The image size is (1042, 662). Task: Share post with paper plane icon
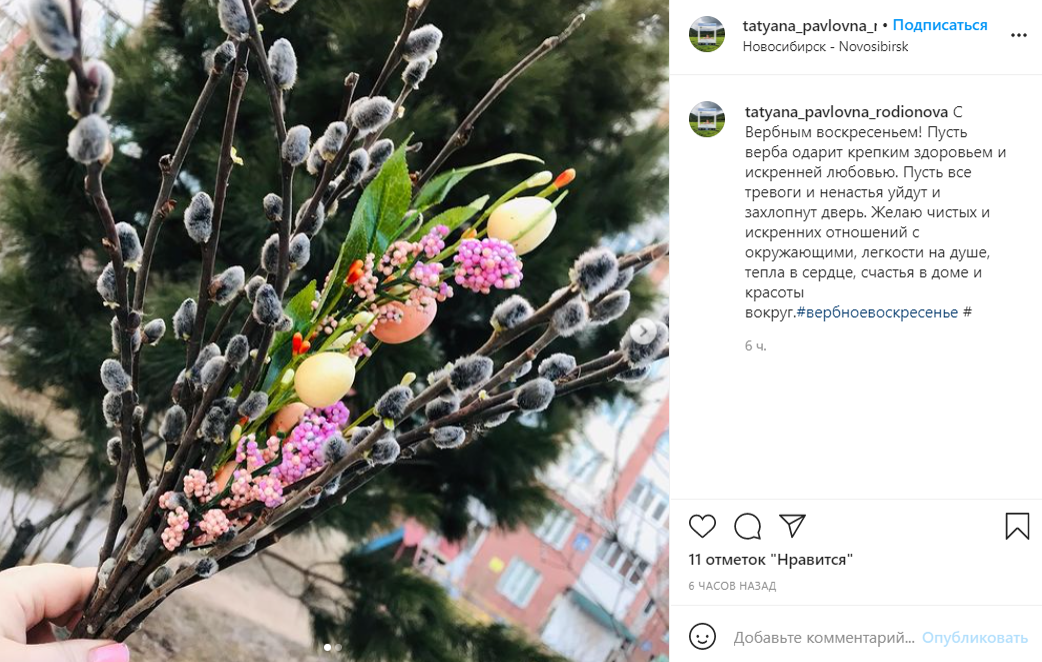click(792, 526)
